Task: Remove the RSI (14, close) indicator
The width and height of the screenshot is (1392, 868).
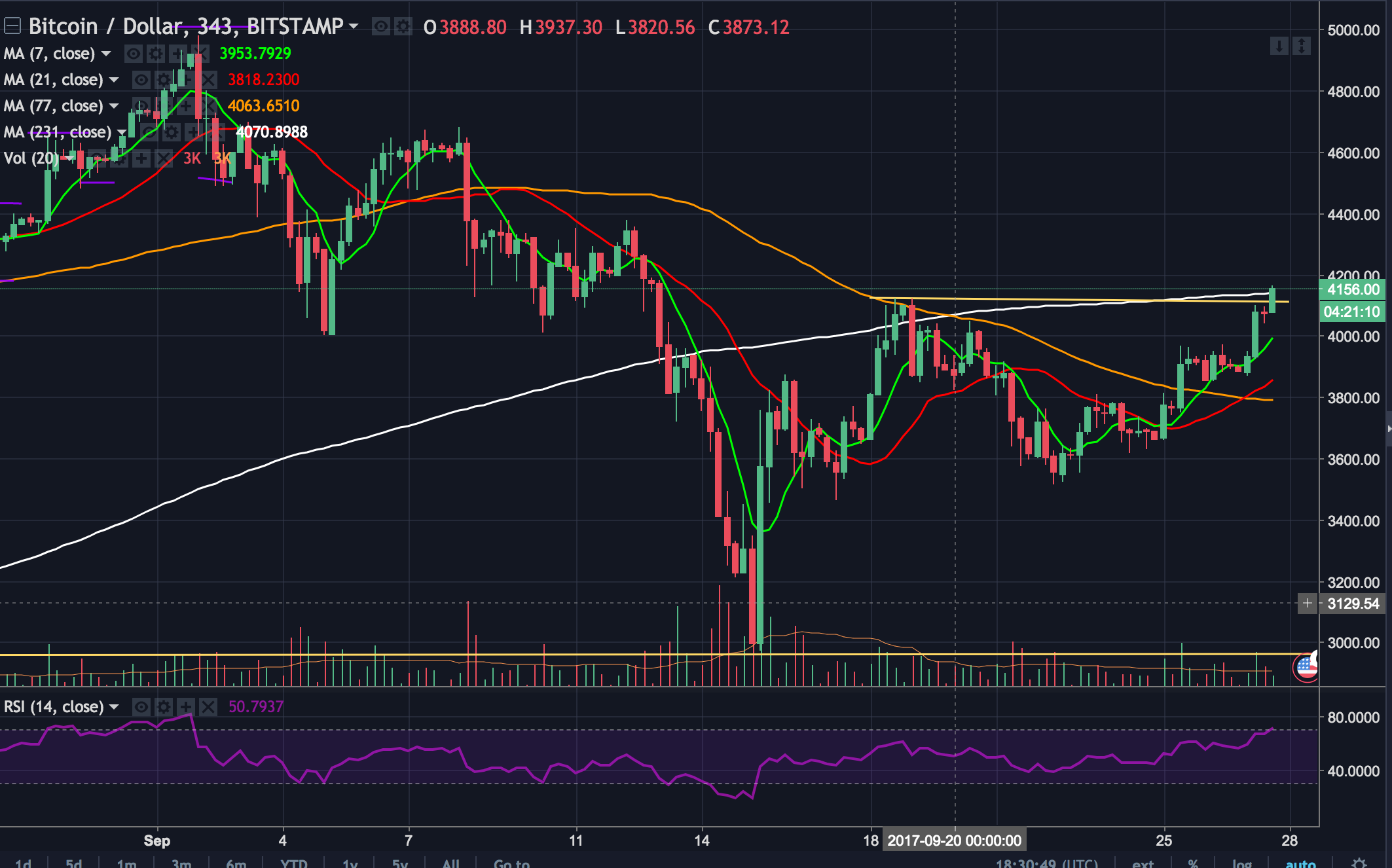Action: pos(208,707)
